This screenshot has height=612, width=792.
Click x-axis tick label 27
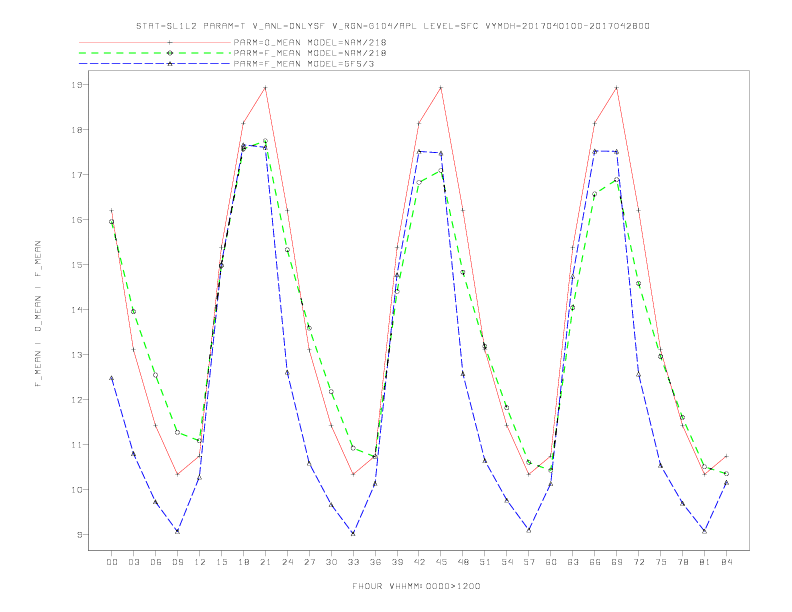point(309,562)
